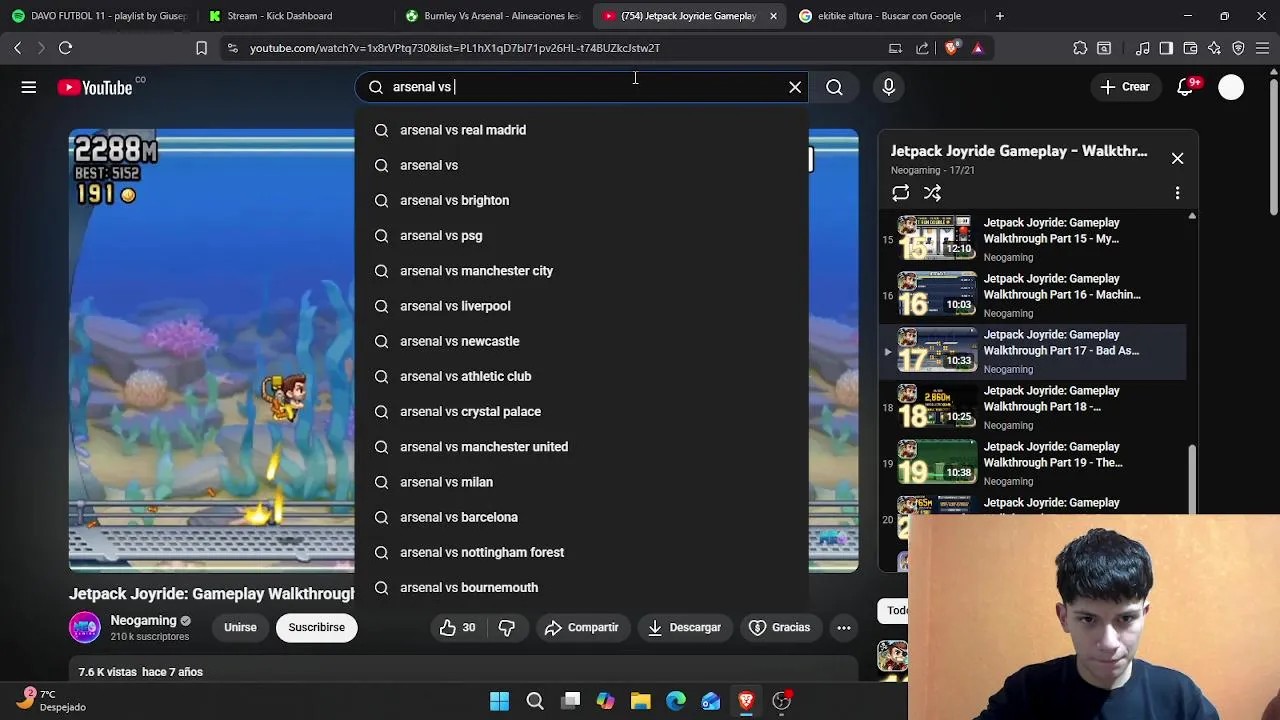The image size is (1280, 720).
Task: Close the Jetpack Joyride YouTube tab
Action: (x=773, y=16)
